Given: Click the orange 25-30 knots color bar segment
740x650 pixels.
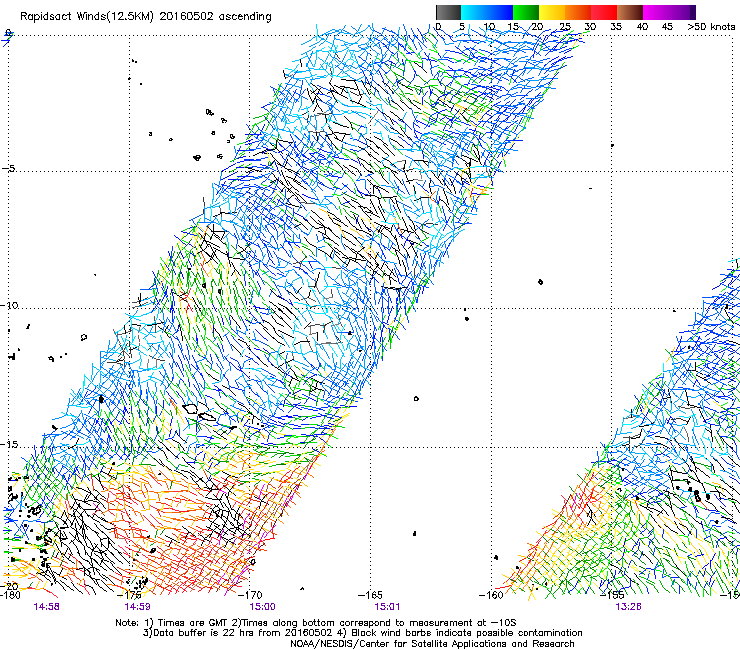Looking at the screenshot, I should (x=578, y=12).
